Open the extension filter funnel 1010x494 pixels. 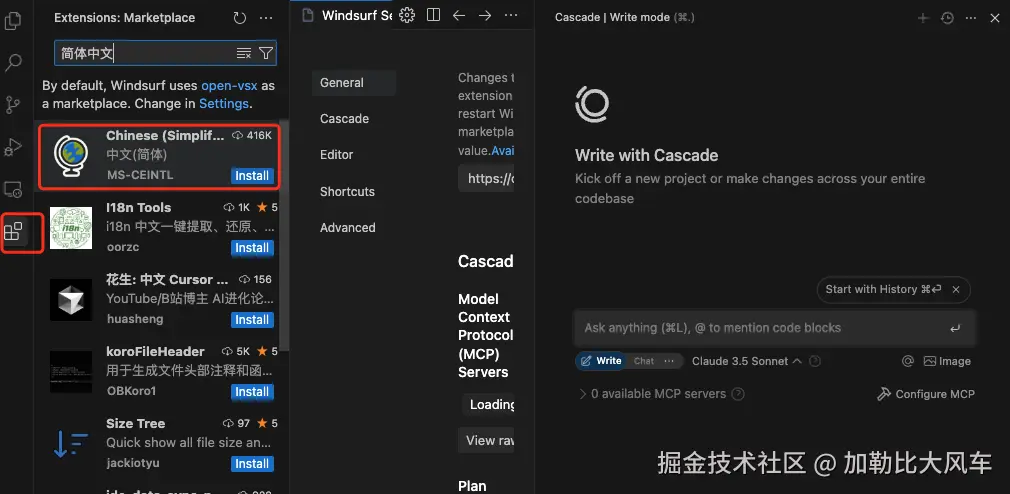(x=265, y=53)
